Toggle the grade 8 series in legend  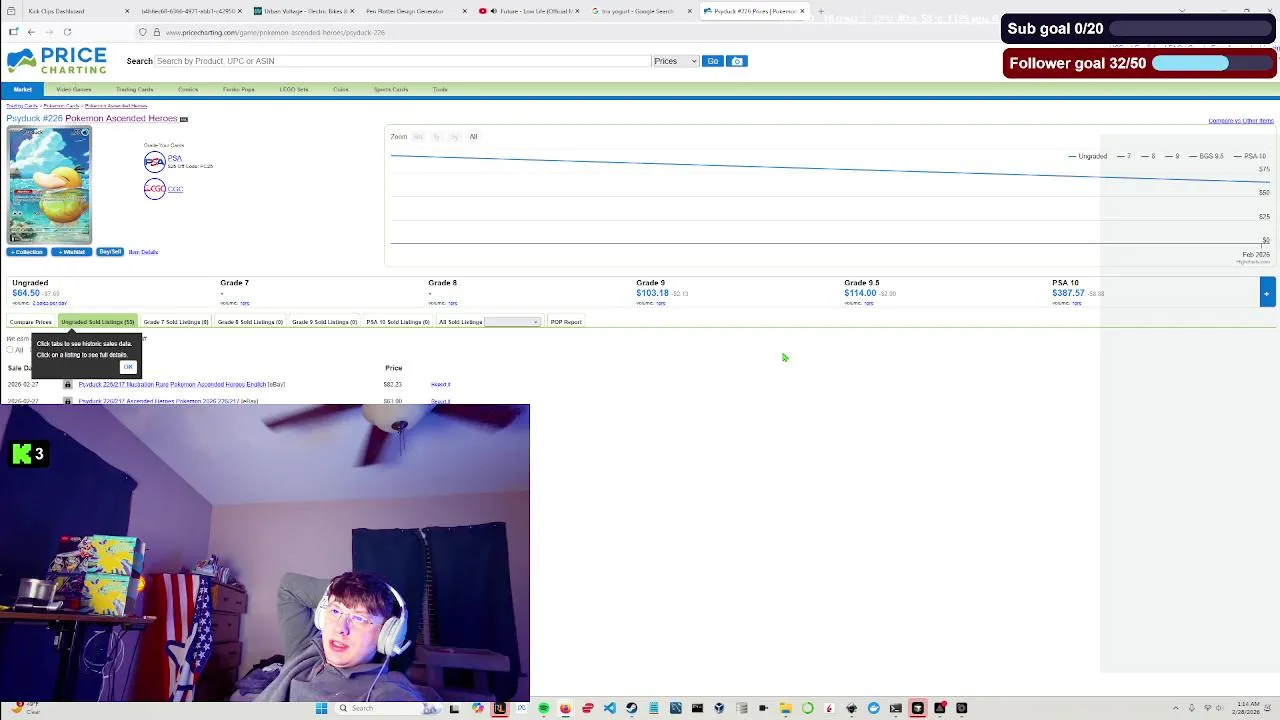click(1148, 156)
